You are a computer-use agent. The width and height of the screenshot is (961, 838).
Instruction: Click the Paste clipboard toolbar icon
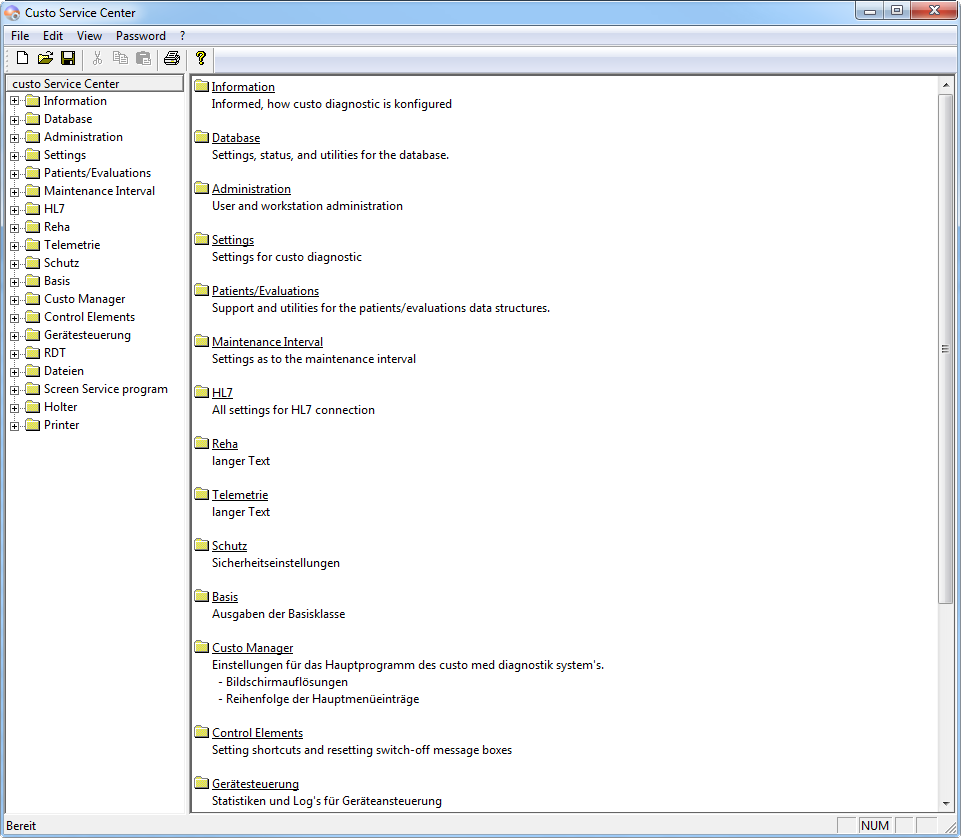point(143,58)
